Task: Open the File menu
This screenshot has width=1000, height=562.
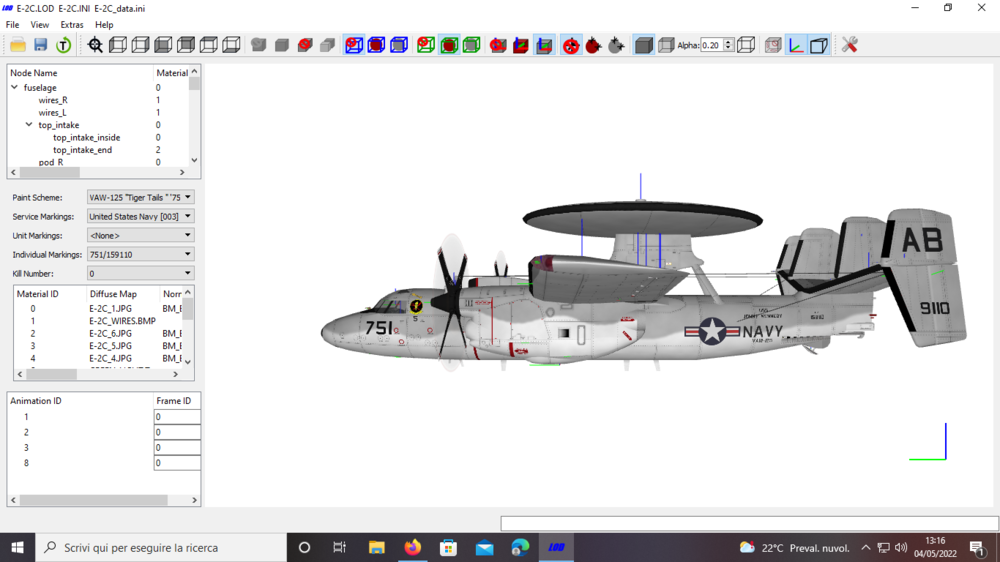Action: (x=12, y=25)
